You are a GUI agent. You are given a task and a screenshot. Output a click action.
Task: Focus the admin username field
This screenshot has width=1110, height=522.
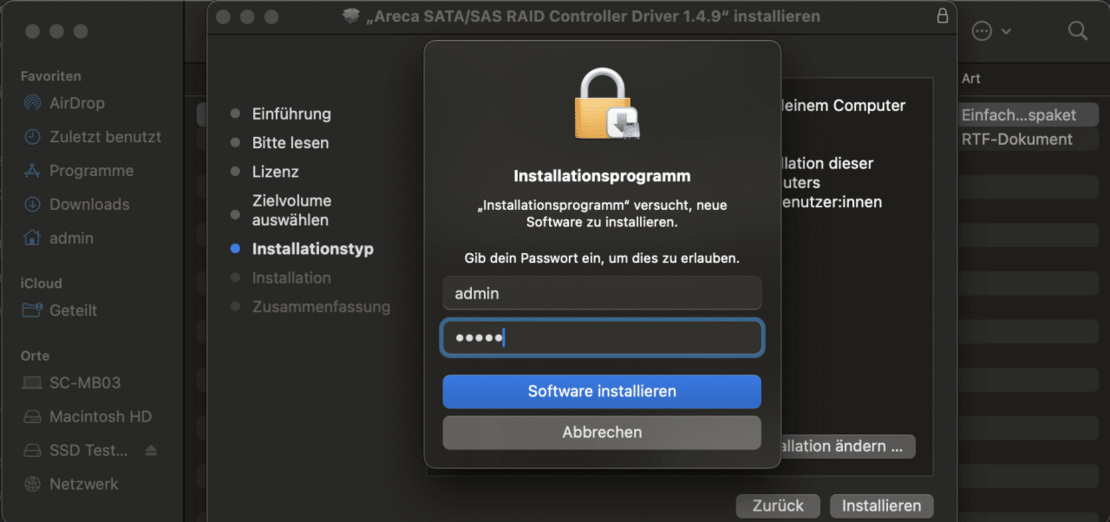pyautogui.click(x=602, y=293)
